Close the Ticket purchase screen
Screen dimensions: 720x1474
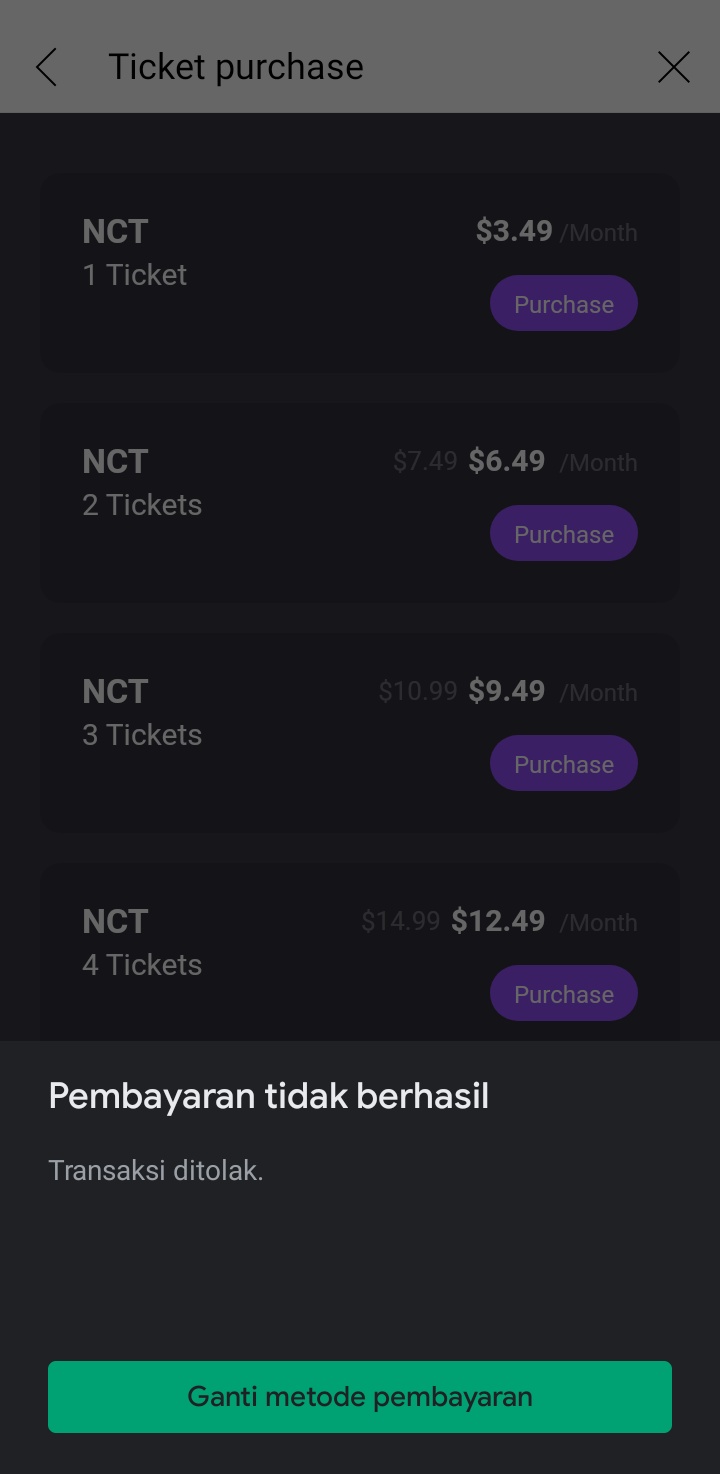click(674, 67)
